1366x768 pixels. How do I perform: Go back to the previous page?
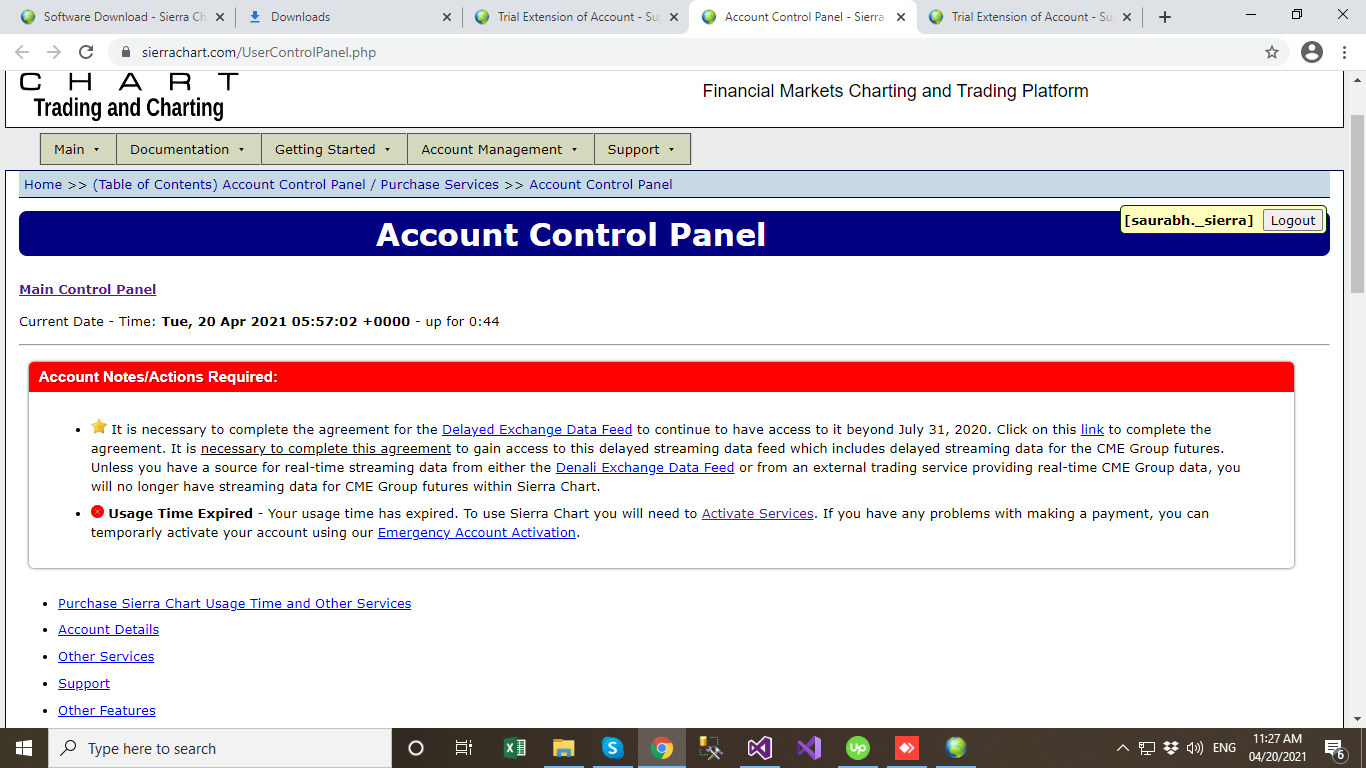pyautogui.click(x=22, y=52)
